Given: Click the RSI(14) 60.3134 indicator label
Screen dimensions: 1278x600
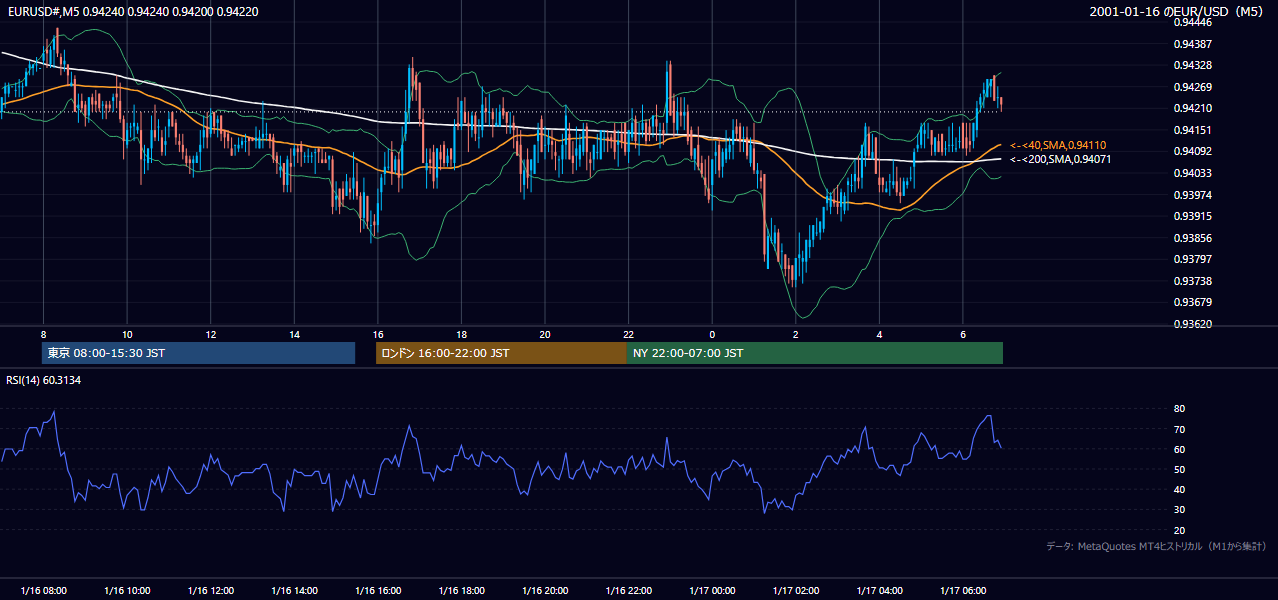Looking at the screenshot, I should click(43, 380).
